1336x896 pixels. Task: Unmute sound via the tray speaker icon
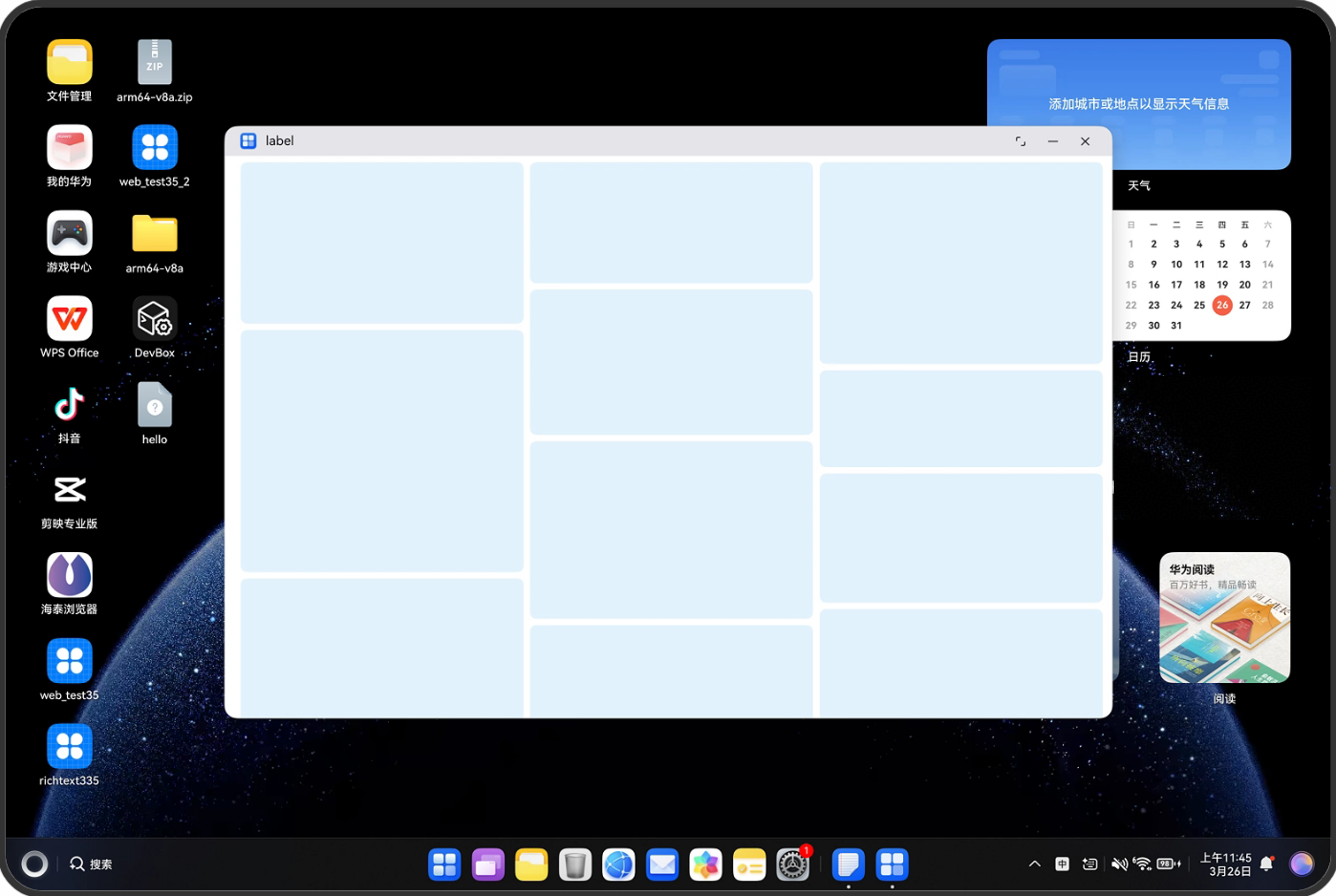[x=1119, y=864]
